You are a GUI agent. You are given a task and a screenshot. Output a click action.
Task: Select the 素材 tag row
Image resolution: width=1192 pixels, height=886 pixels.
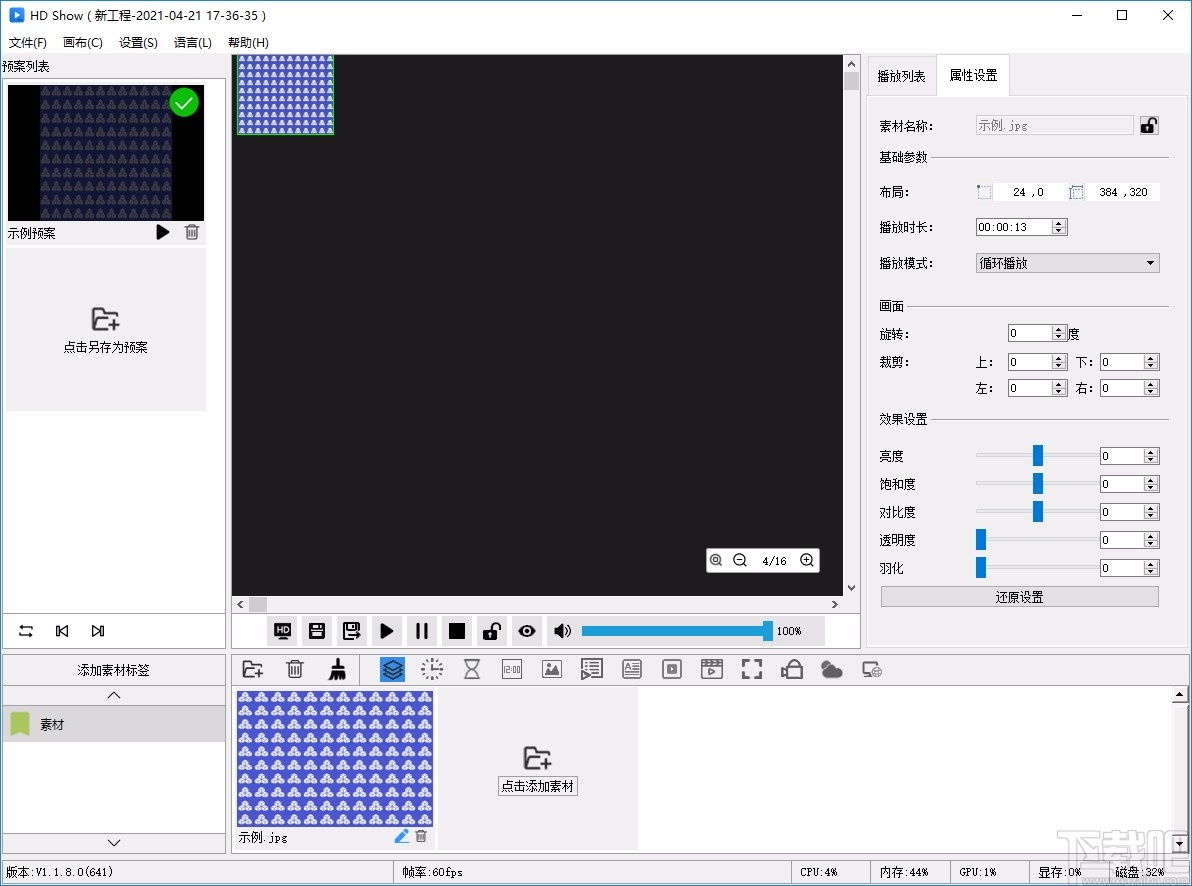[x=114, y=724]
